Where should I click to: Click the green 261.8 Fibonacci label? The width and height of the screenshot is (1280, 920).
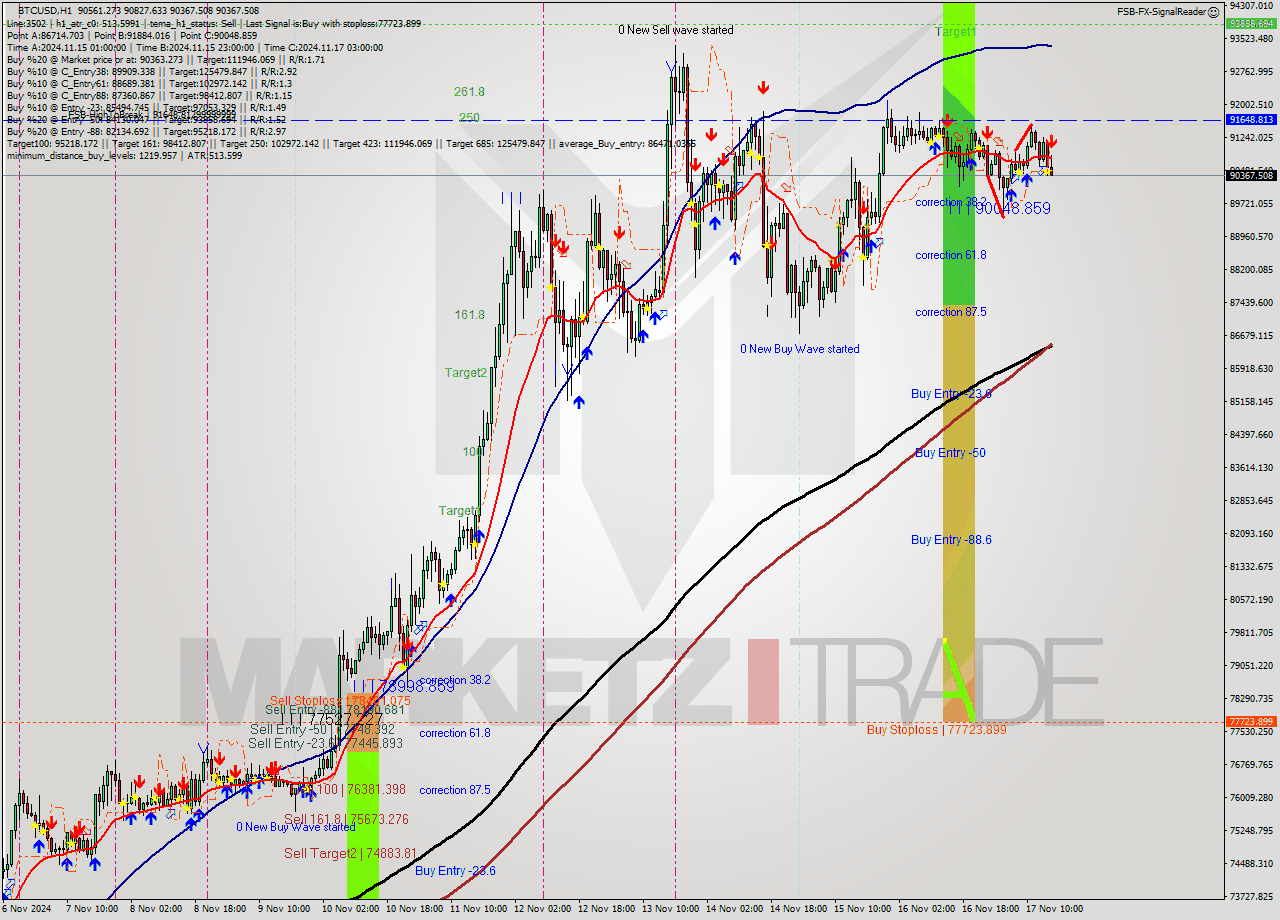click(x=469, y=92)
